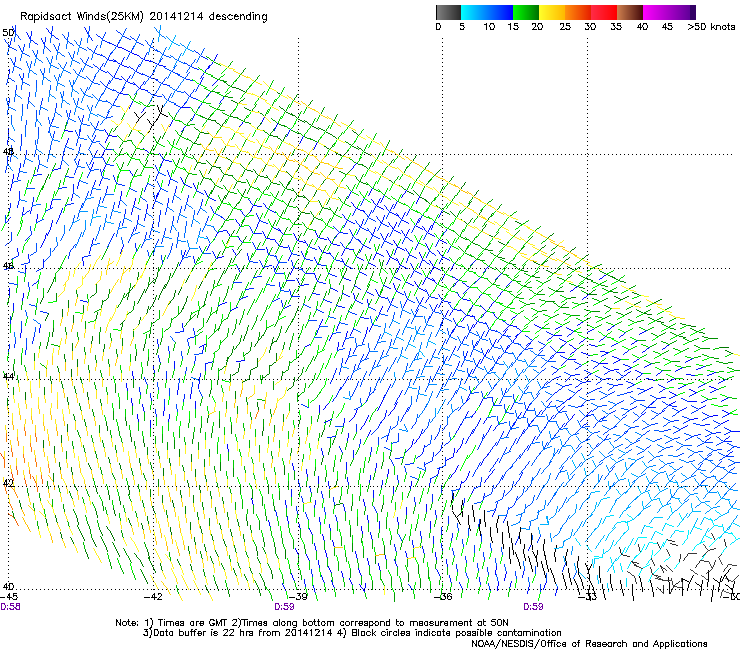Click the '45' label under the color bar
Screen dimensions: 740x650
click(667, 27)
